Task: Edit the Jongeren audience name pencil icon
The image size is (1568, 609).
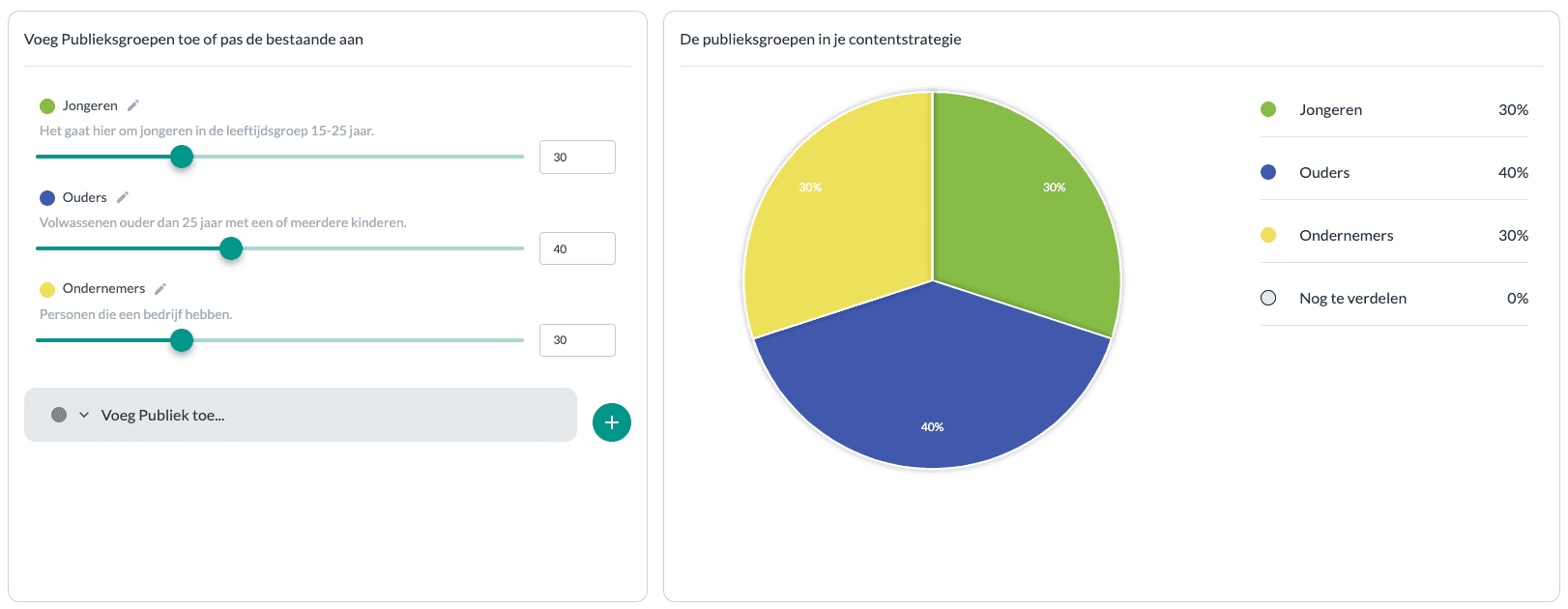Action: pyautogui.click(x=133, y=105)
